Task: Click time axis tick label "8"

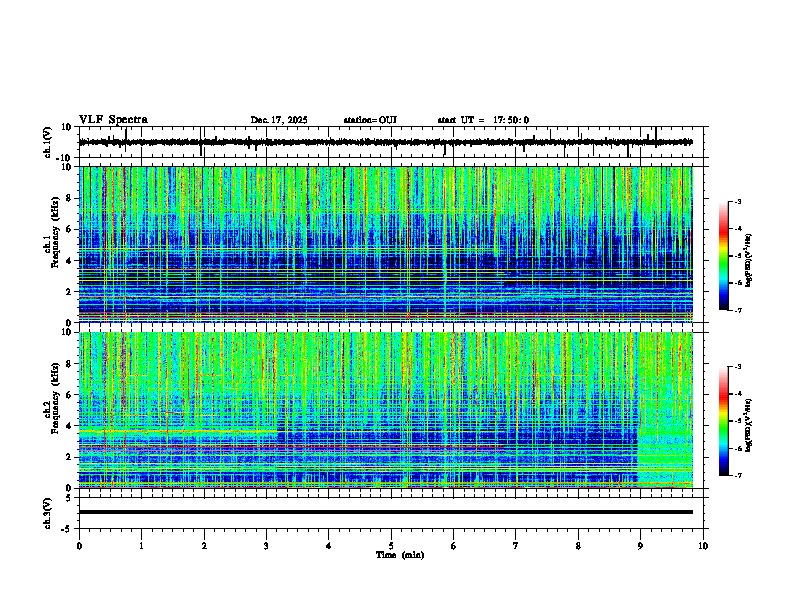Action: point(578,546)
